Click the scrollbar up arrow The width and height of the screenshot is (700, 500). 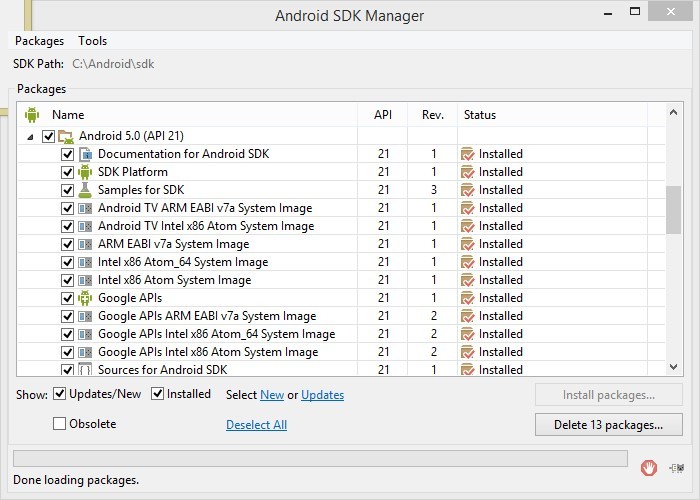(x=673, y=112)
